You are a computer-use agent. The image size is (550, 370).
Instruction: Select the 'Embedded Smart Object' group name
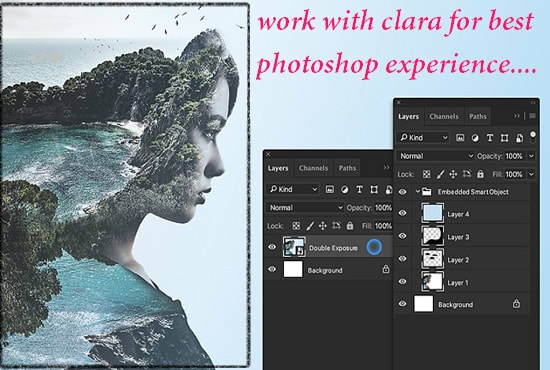[x=473, y=192]
